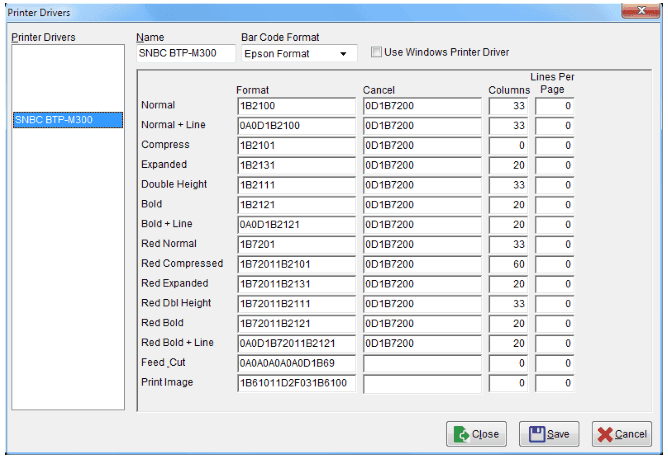The width and height of the screenshot is (668, 460).
Task: Click Double Height Lines Per Page field
Action: coord(553,184)
